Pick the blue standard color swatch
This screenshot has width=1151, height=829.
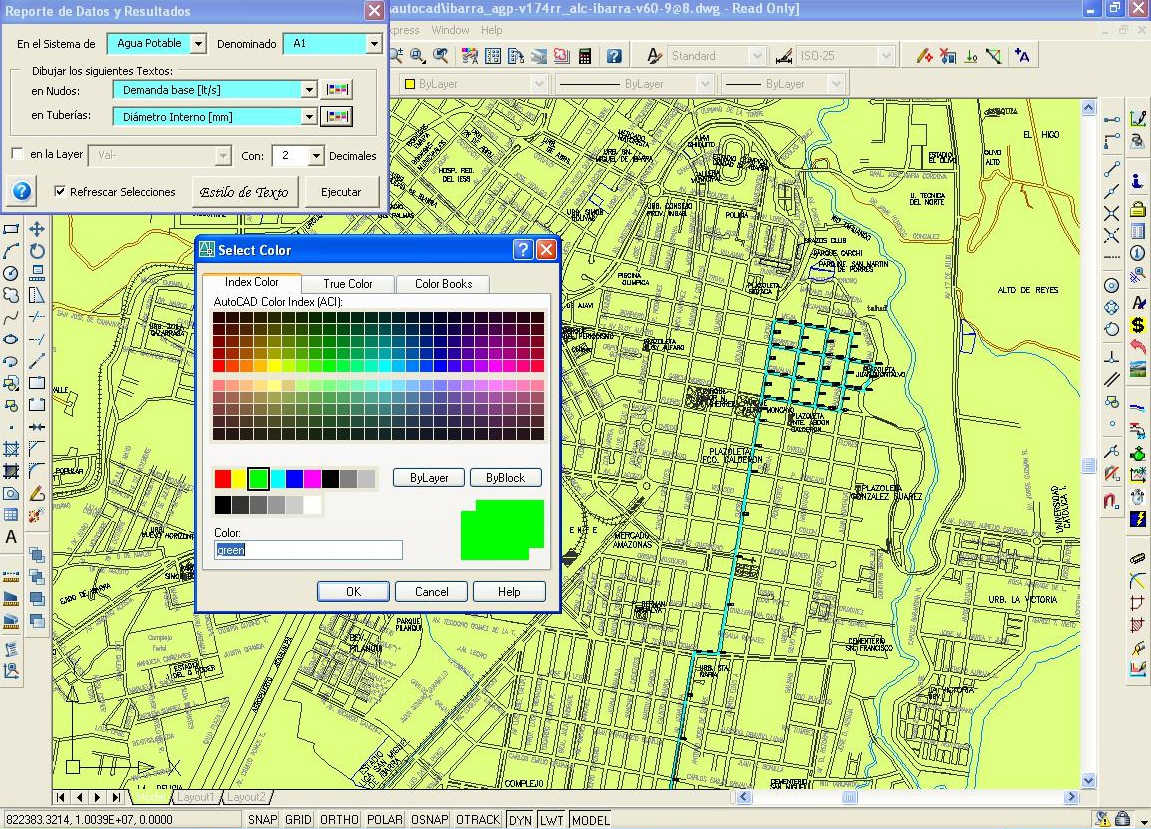tap(294, 479)
